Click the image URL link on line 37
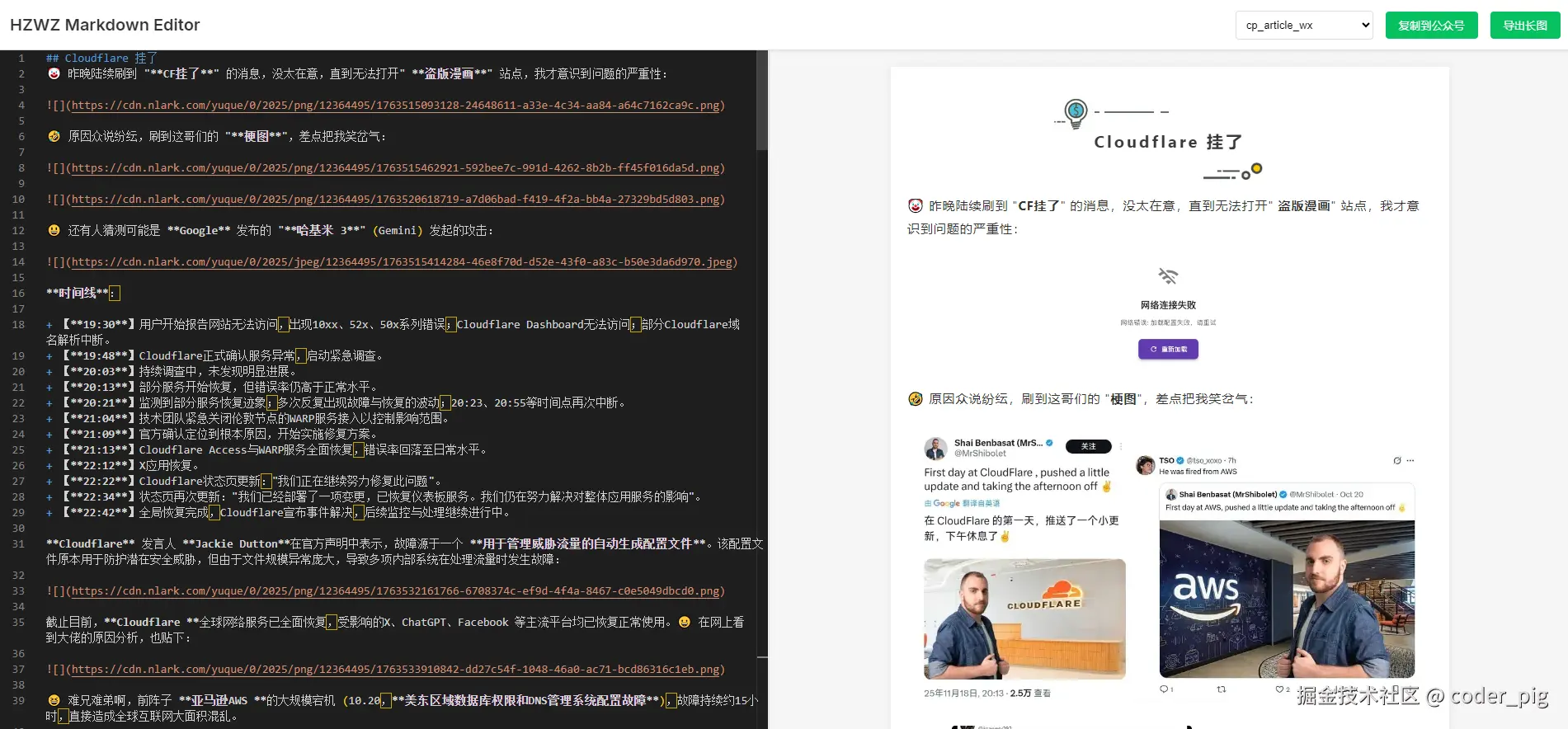The height and width of the screenshot is (729, 1568). (x=395, y=670)
